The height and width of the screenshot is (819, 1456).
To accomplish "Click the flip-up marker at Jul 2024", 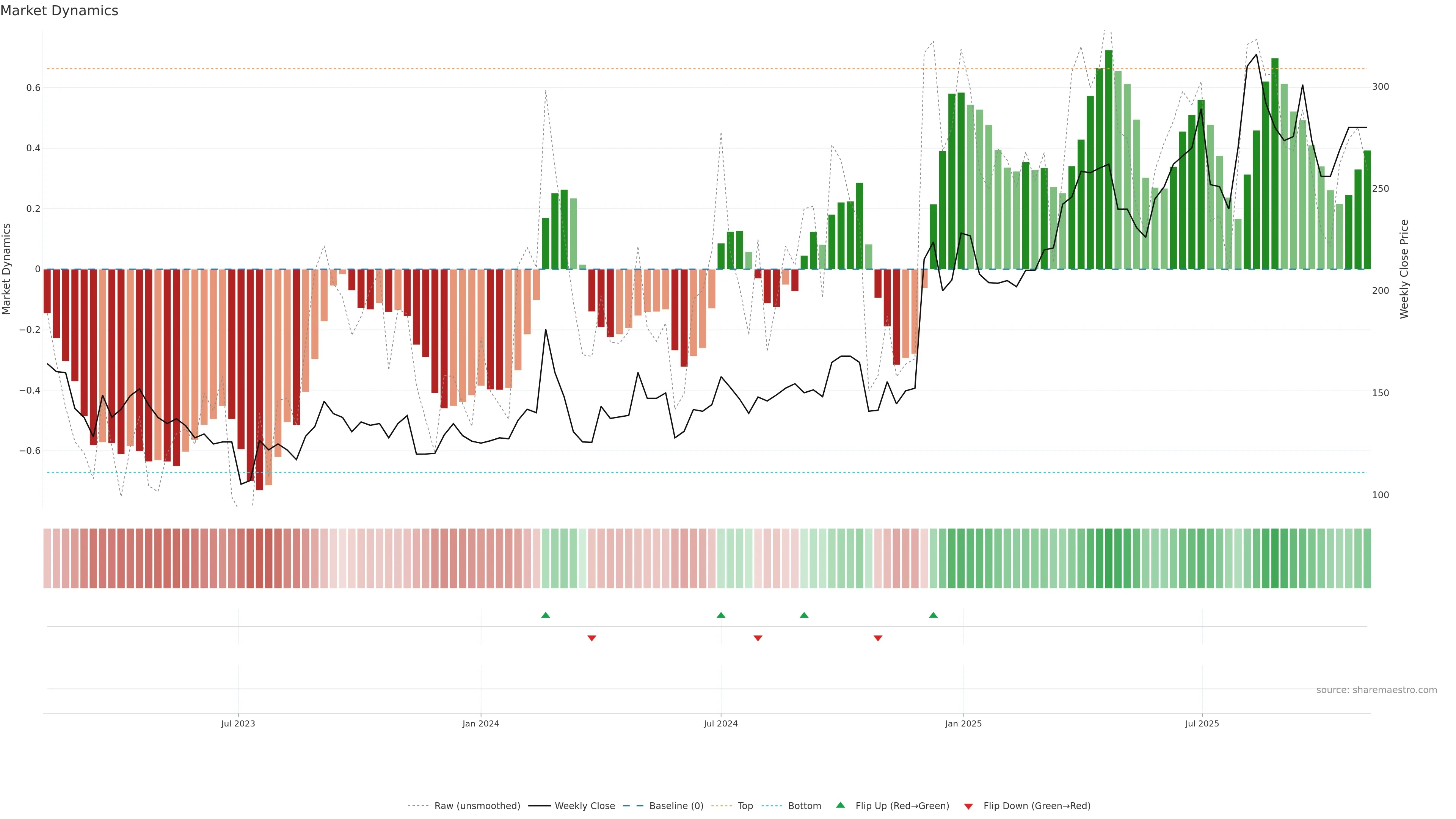I will 721,615.
